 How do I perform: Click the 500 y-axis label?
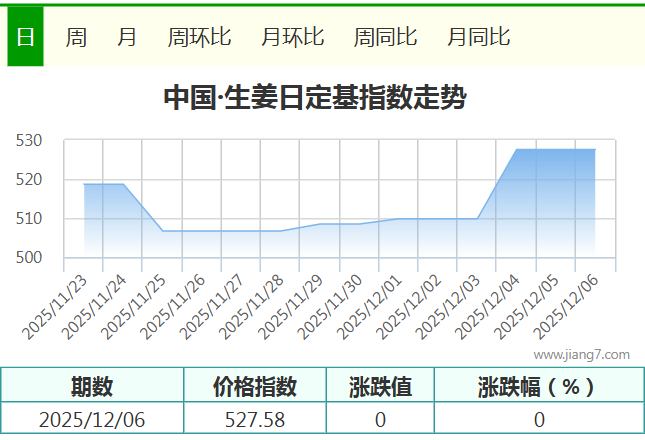click(x=29, y=258)
